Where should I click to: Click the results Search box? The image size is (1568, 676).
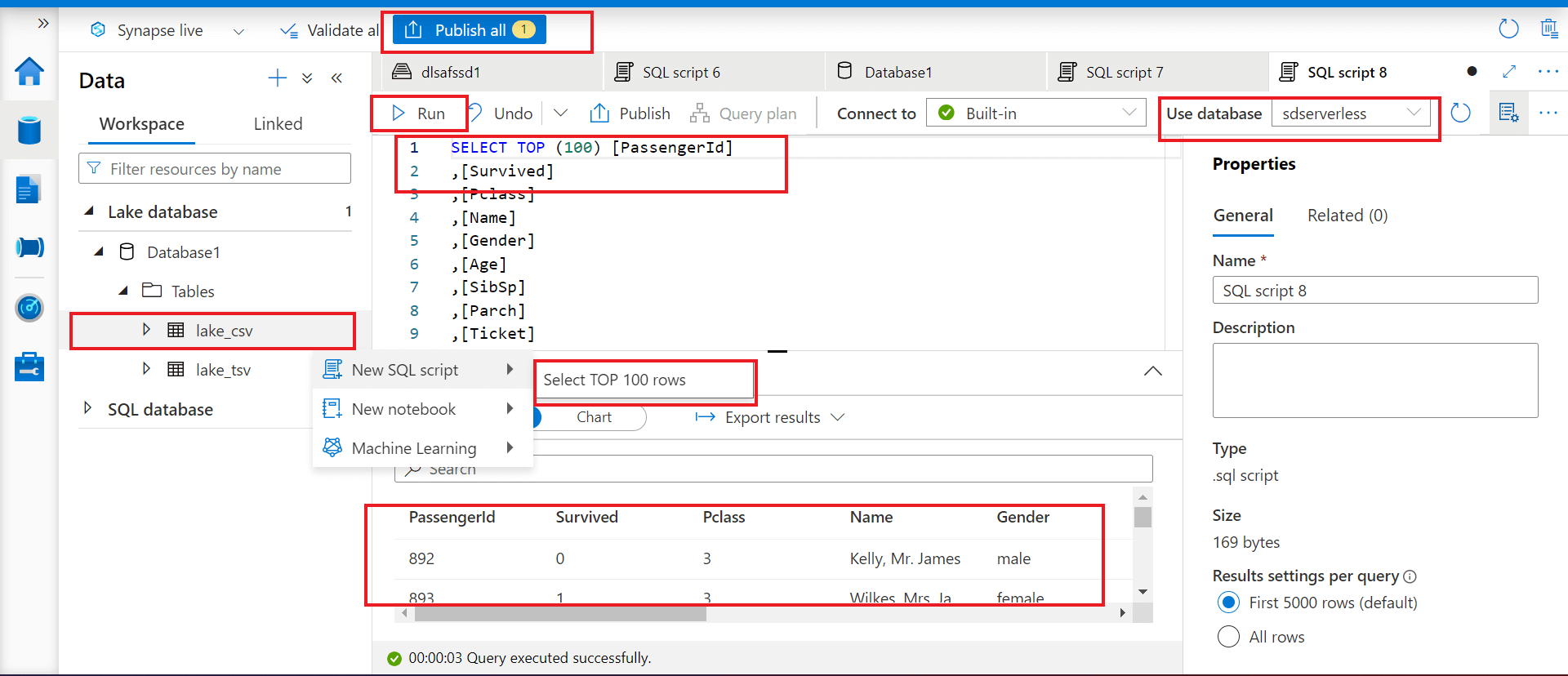pos(773,469)
